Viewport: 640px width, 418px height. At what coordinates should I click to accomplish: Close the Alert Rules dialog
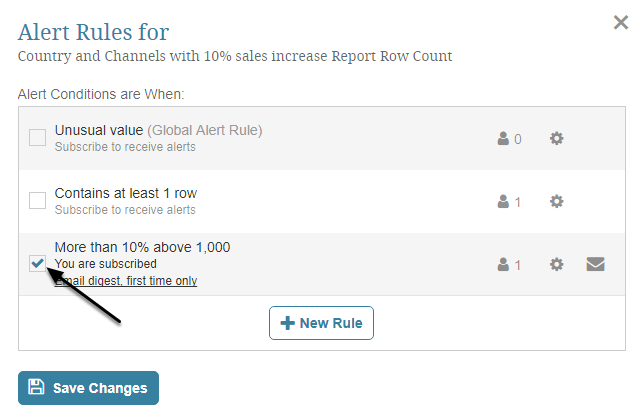621,23
